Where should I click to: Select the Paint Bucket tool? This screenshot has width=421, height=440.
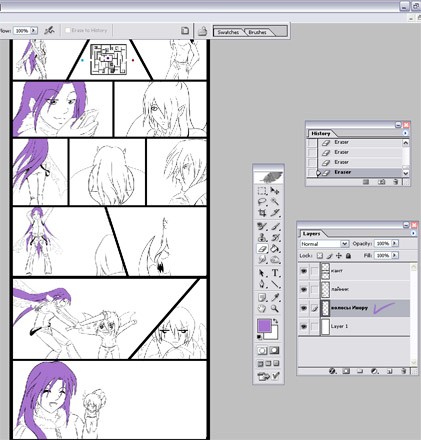pyautogui.click(x=275, y=249)
